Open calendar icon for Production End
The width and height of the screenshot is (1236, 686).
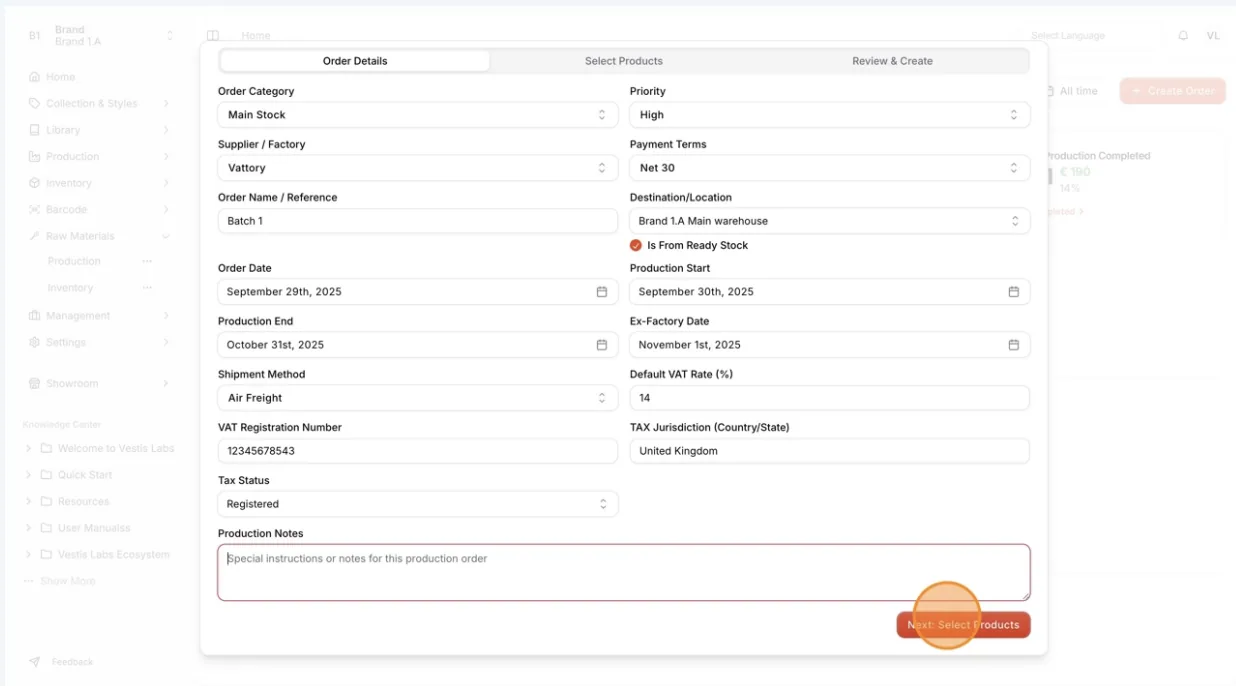click(602, 345)
